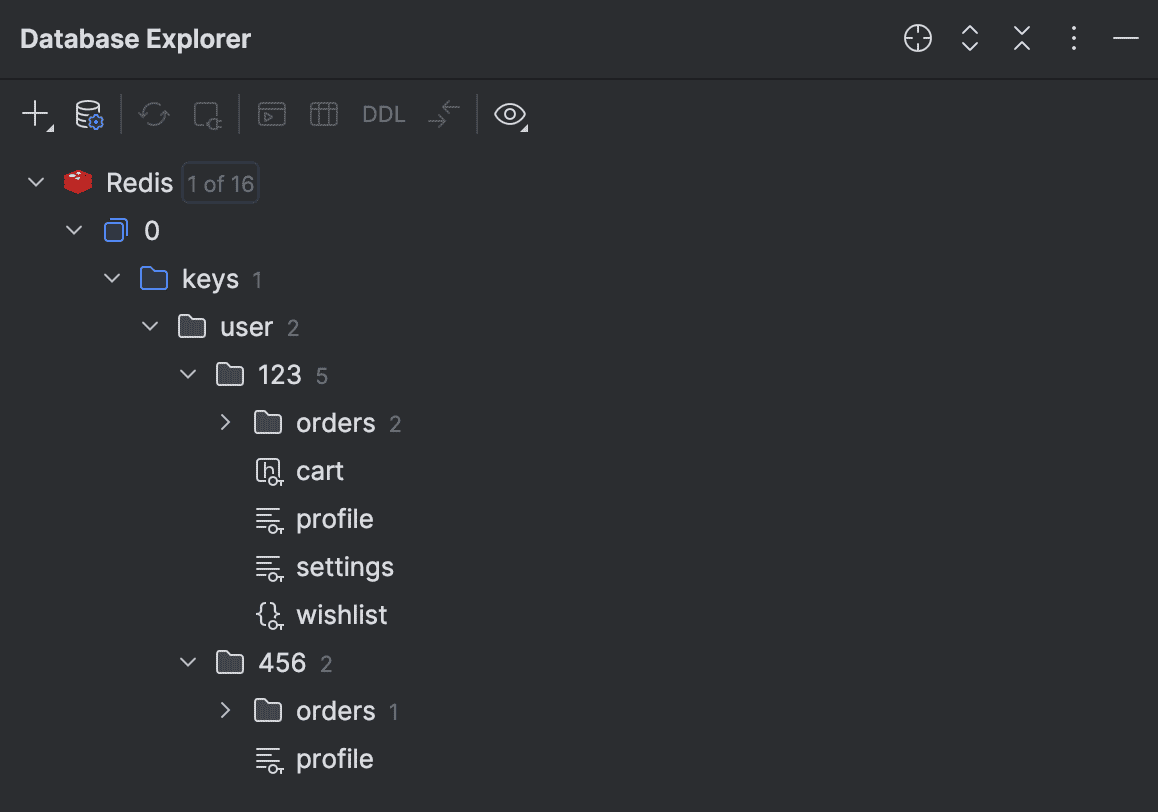Viewport: 1158px width, 812px height.
Task: Select the settings key under 123
Action: (344, 567)
